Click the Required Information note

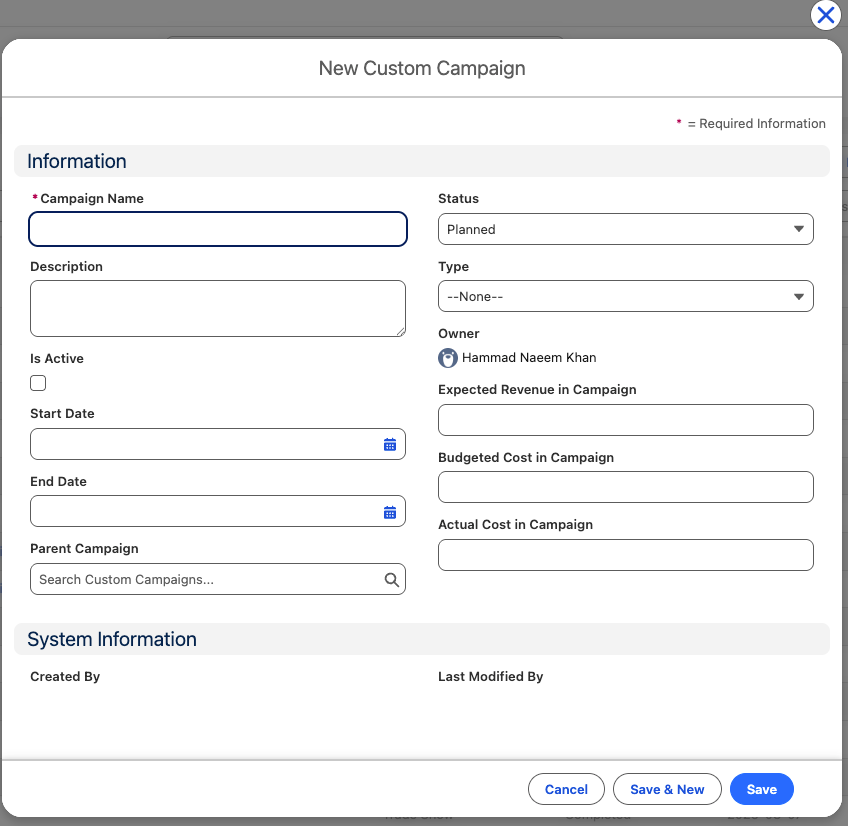[751, 124]
